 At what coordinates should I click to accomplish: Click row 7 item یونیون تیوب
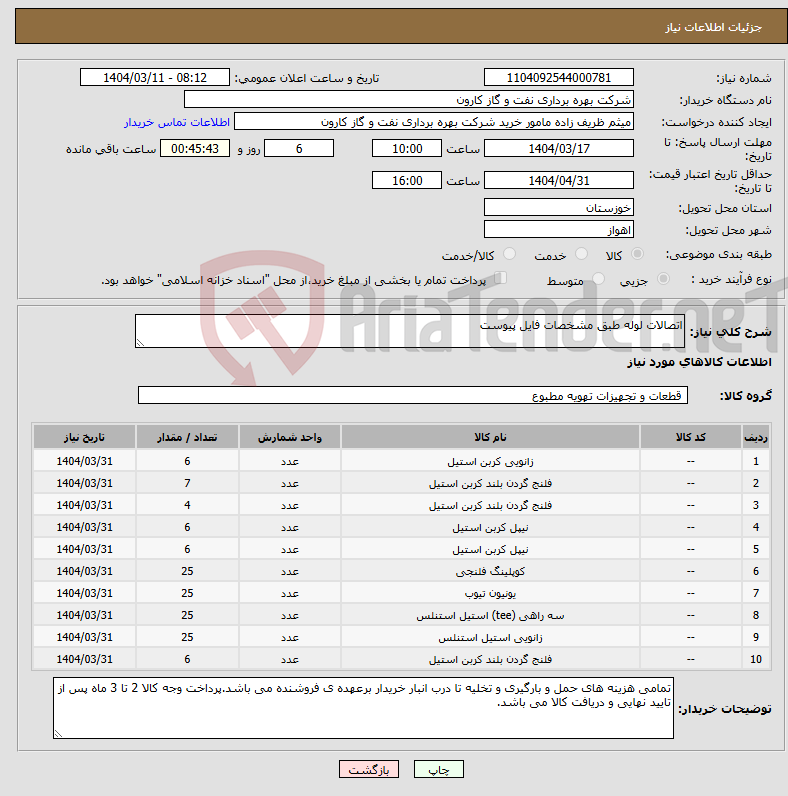pos(490,593)
